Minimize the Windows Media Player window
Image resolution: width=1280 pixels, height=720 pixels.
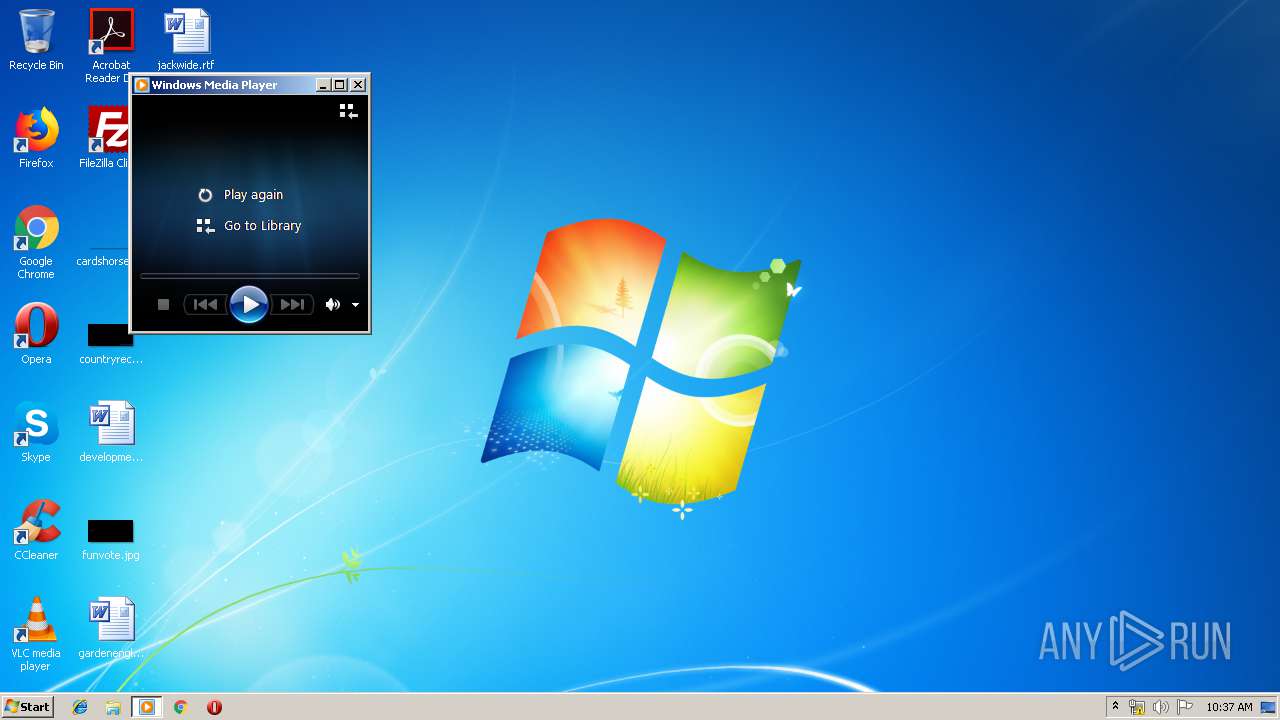(323, 85)
